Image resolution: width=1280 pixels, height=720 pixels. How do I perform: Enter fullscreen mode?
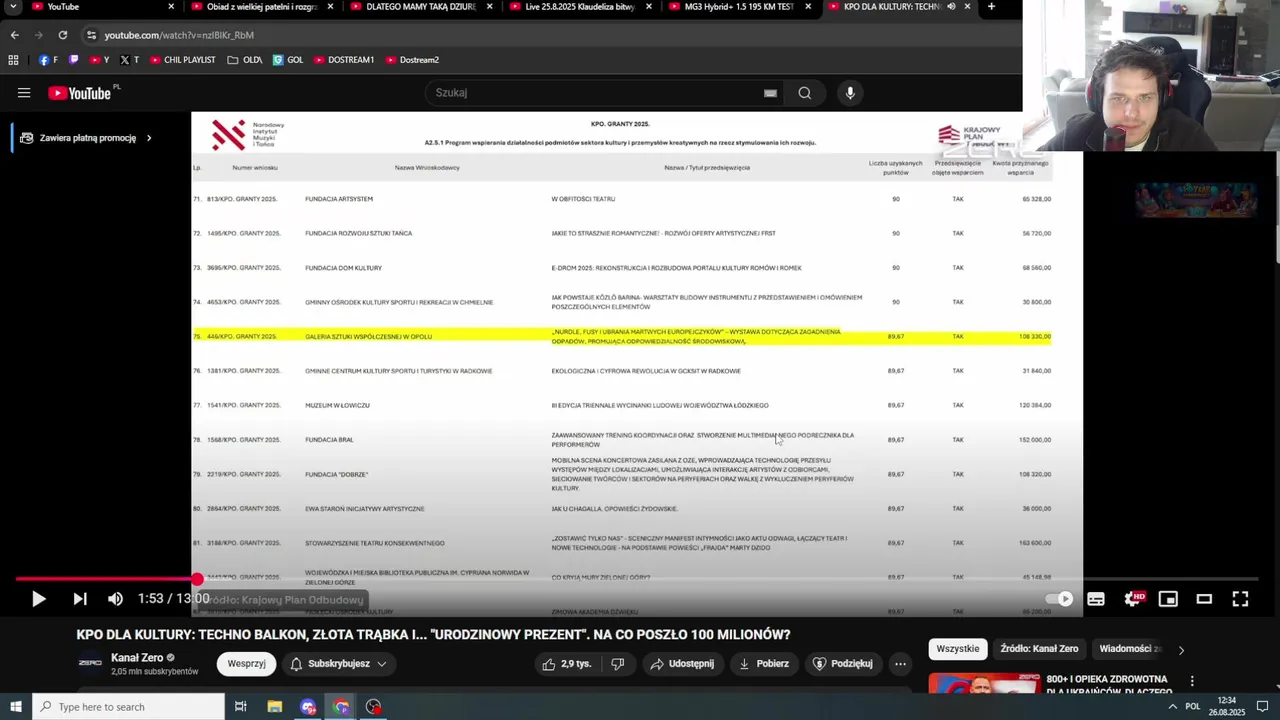pyautogui.click(x=1240, y=599)
